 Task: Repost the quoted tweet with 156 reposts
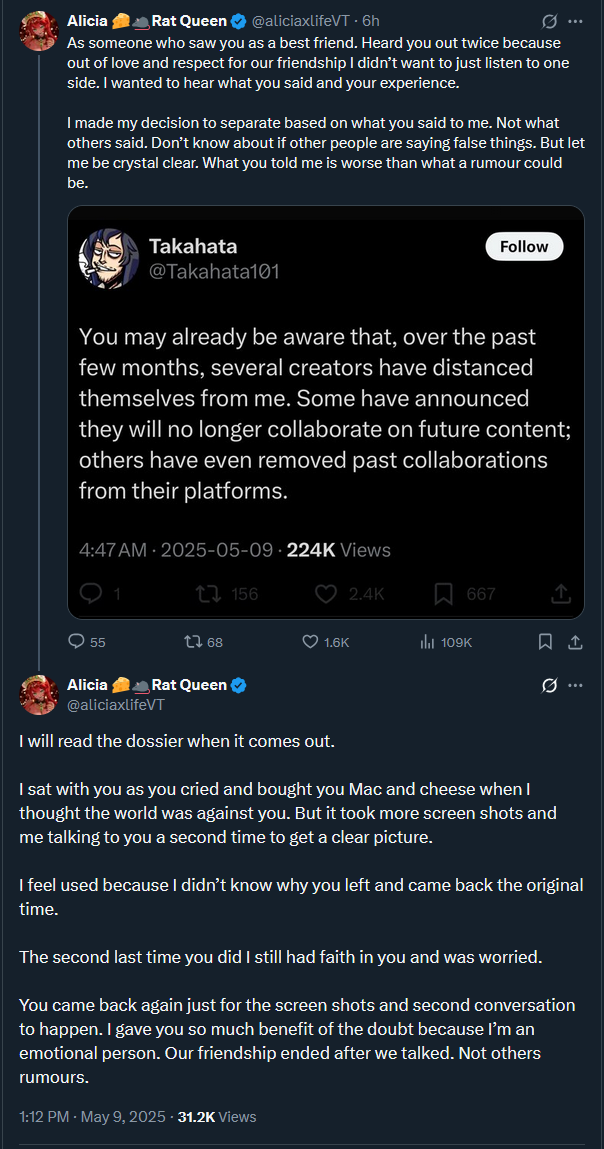coord(208,594)
